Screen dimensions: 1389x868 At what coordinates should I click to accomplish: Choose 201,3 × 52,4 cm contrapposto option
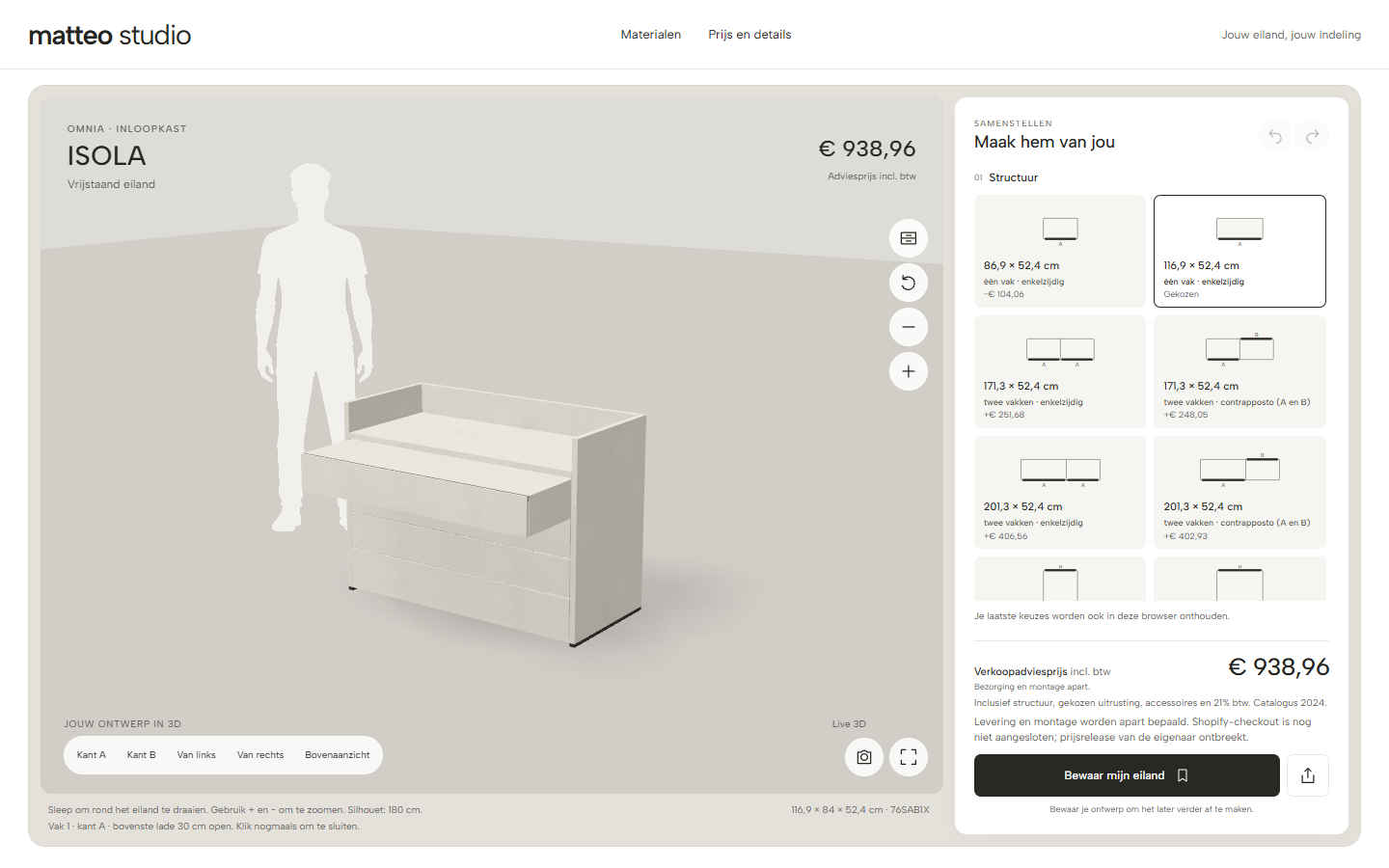(x=1239, y=493)
